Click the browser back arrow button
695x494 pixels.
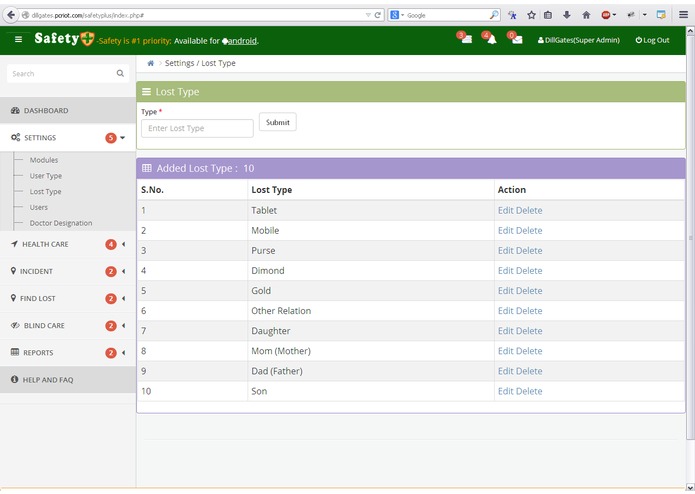click(11, 15)
